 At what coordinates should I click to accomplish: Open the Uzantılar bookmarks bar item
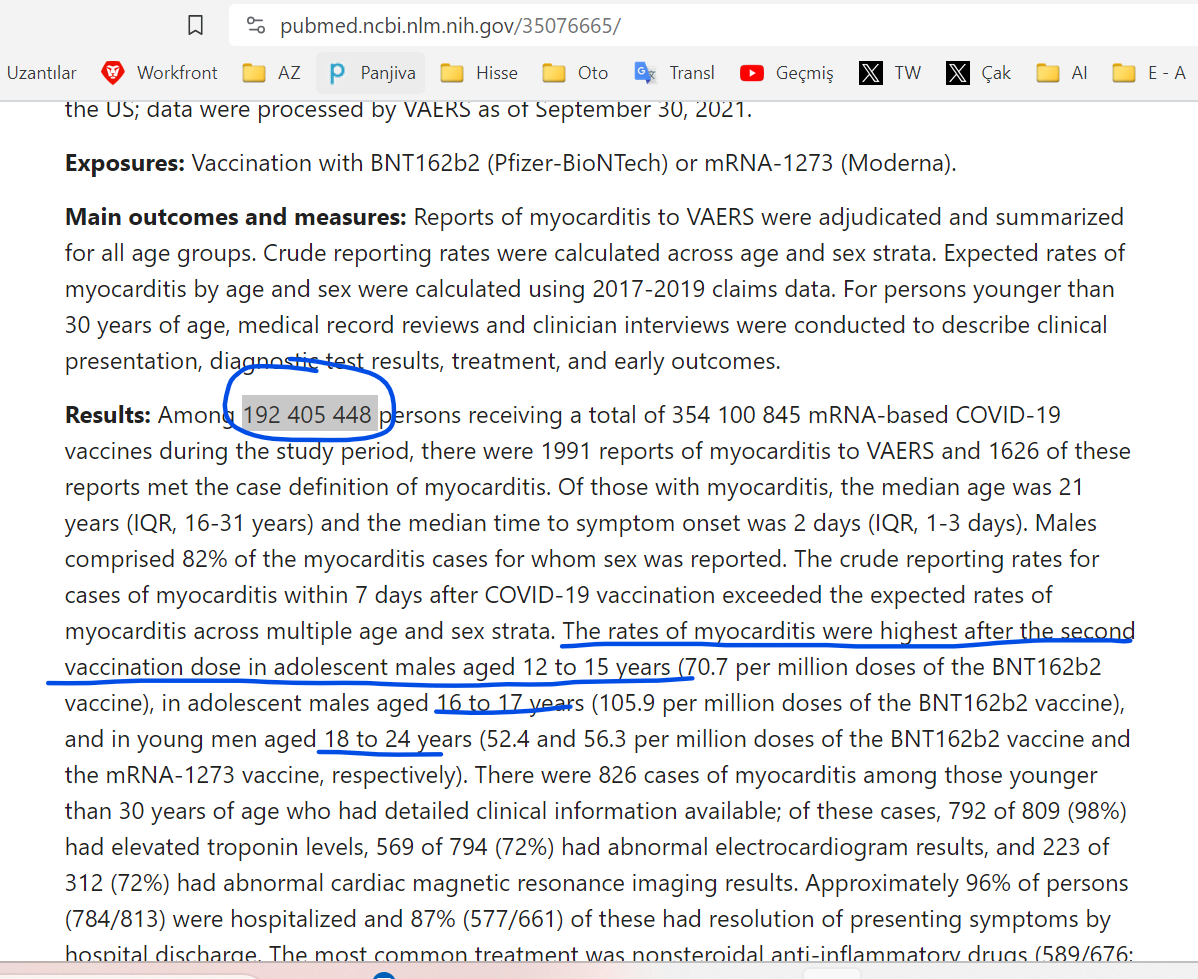click(x=42, y=73)
